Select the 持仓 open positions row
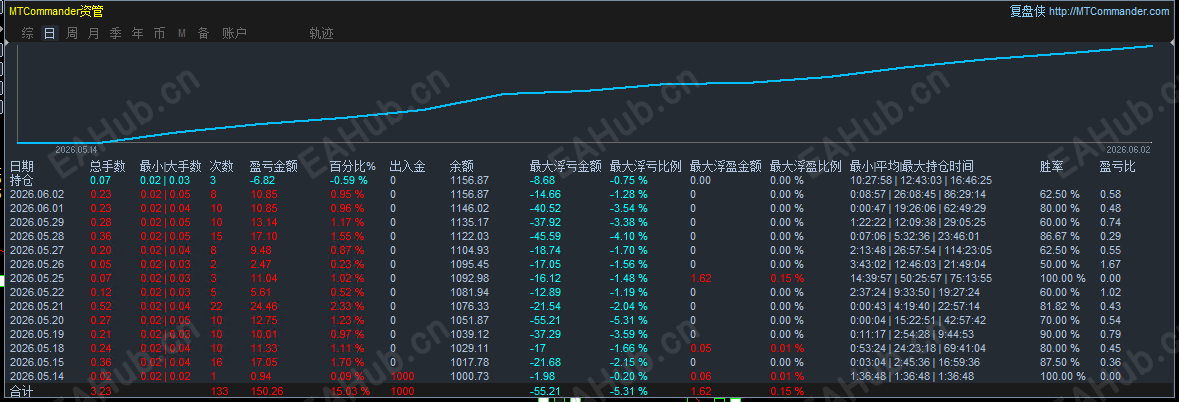Image resolution: width=1179 pixels, height=402 pixels. [590, 180]
